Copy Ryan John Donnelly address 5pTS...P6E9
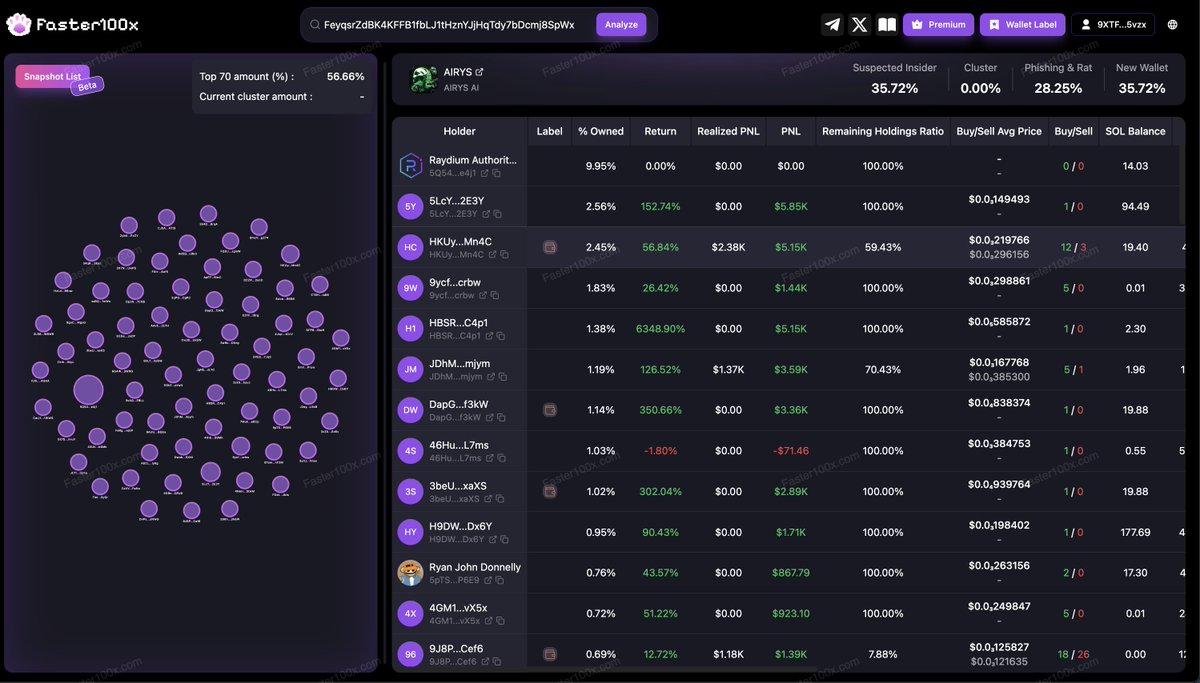 (498, 580)
